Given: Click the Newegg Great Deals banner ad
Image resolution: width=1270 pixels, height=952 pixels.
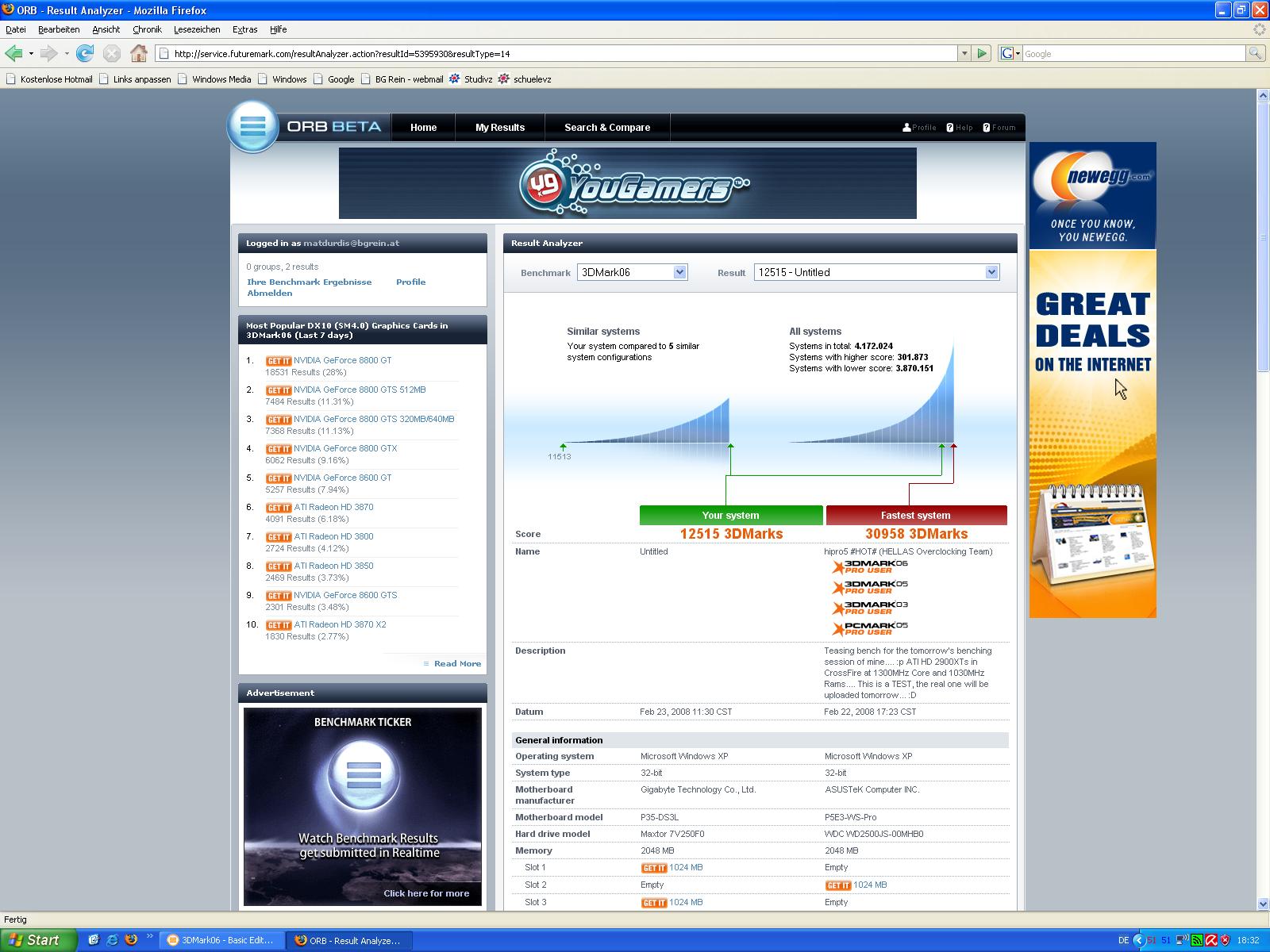Looking at the screenshot, I should 1092,380.
